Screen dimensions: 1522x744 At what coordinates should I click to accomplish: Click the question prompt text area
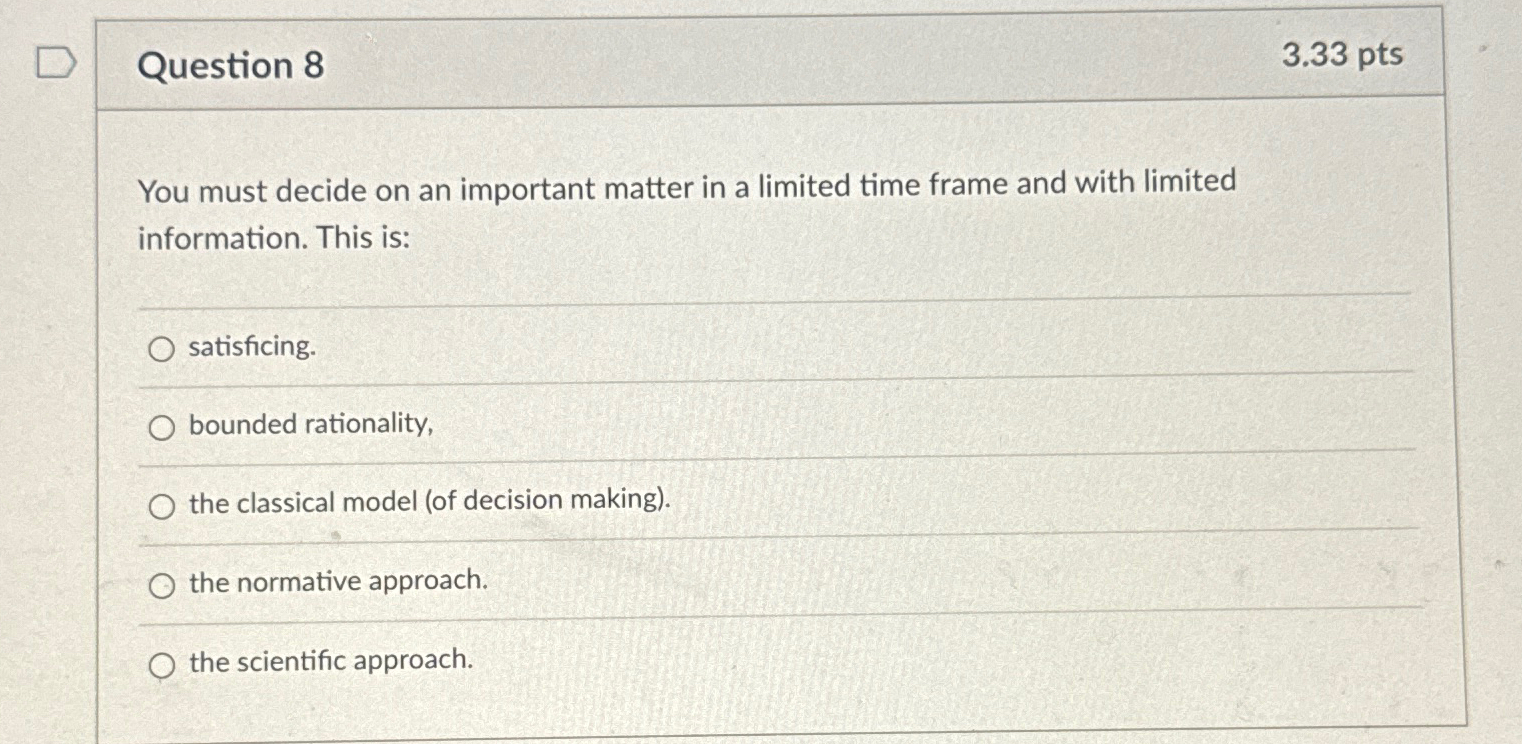(x=690, y=212)
